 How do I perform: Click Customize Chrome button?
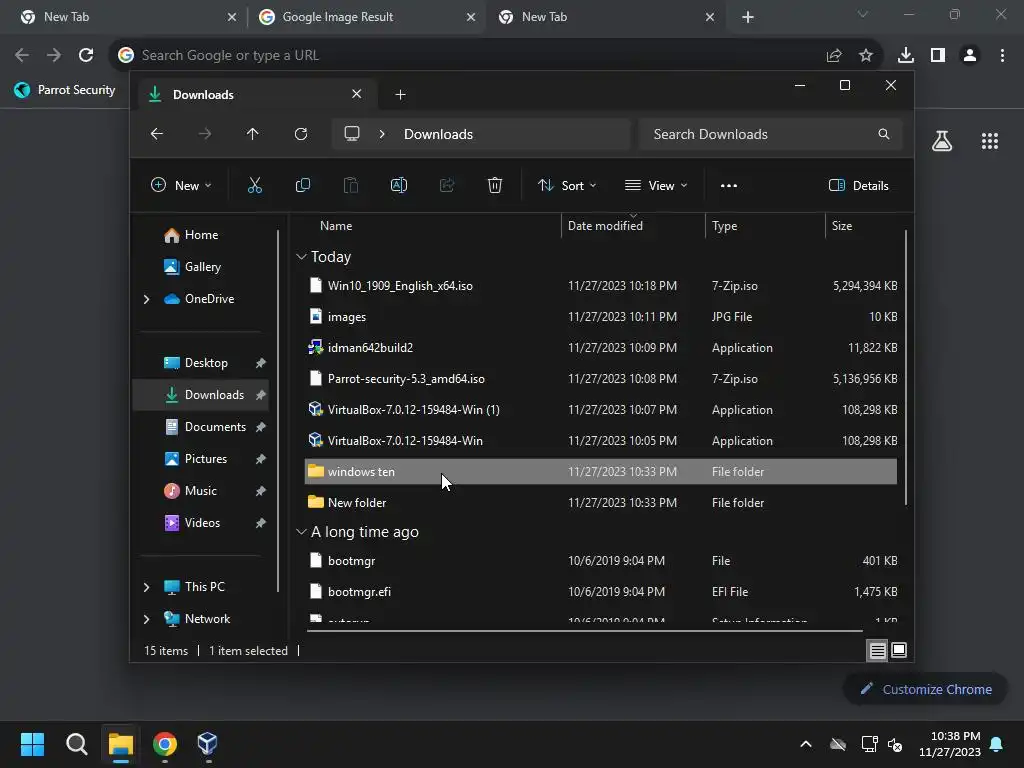tap(925, 689)
